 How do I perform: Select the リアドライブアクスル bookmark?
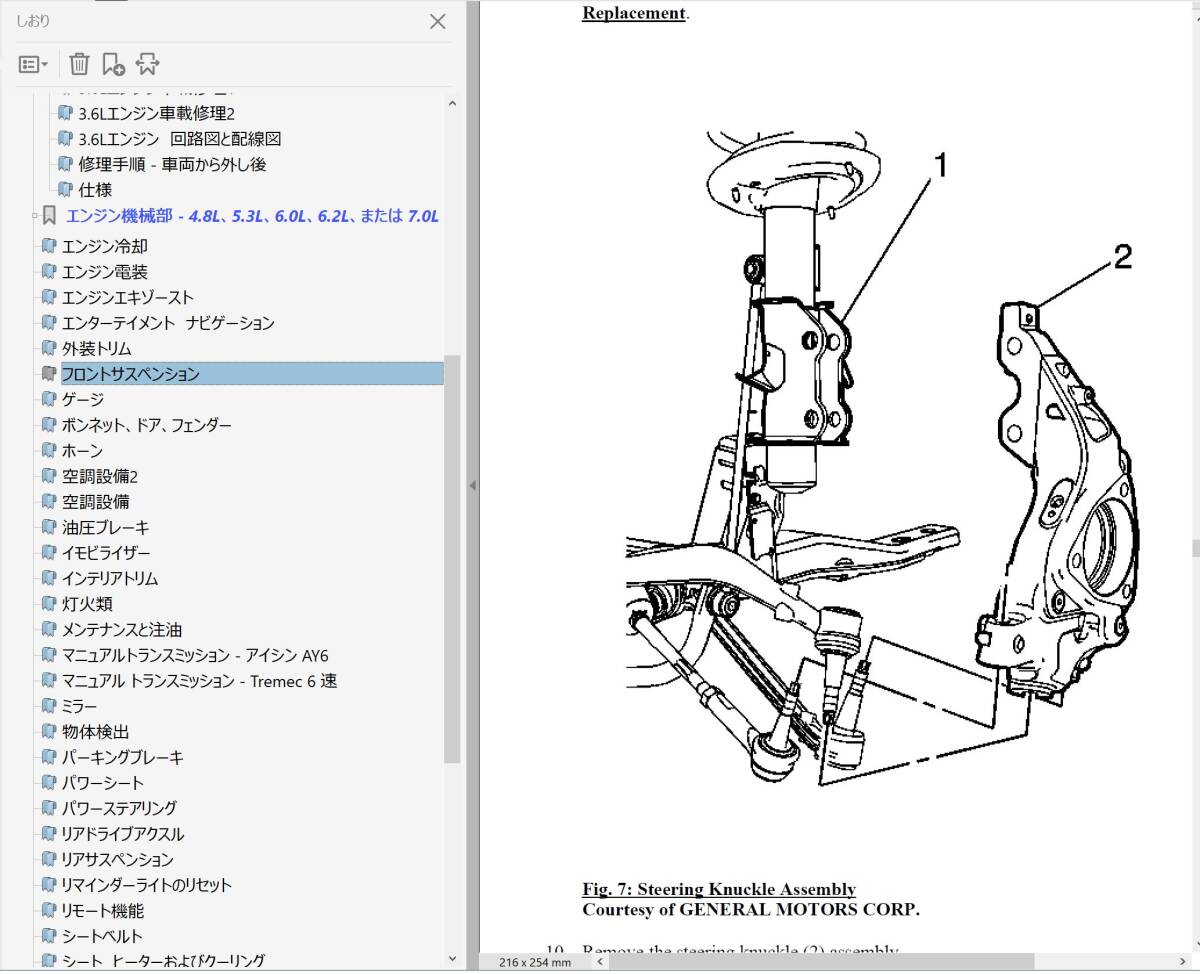click(122, 834)
